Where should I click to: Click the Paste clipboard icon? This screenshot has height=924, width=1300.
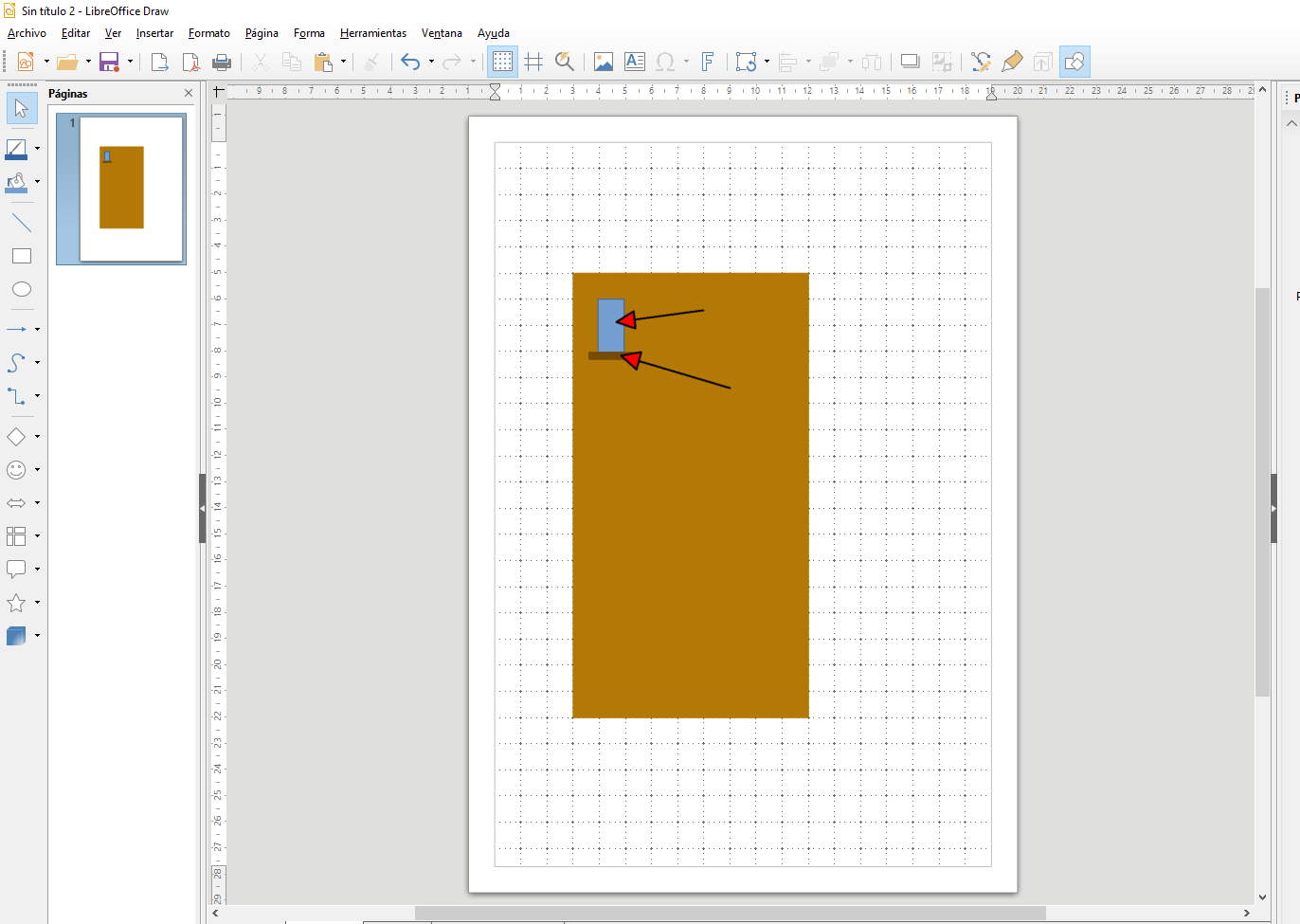coord(323,62)
